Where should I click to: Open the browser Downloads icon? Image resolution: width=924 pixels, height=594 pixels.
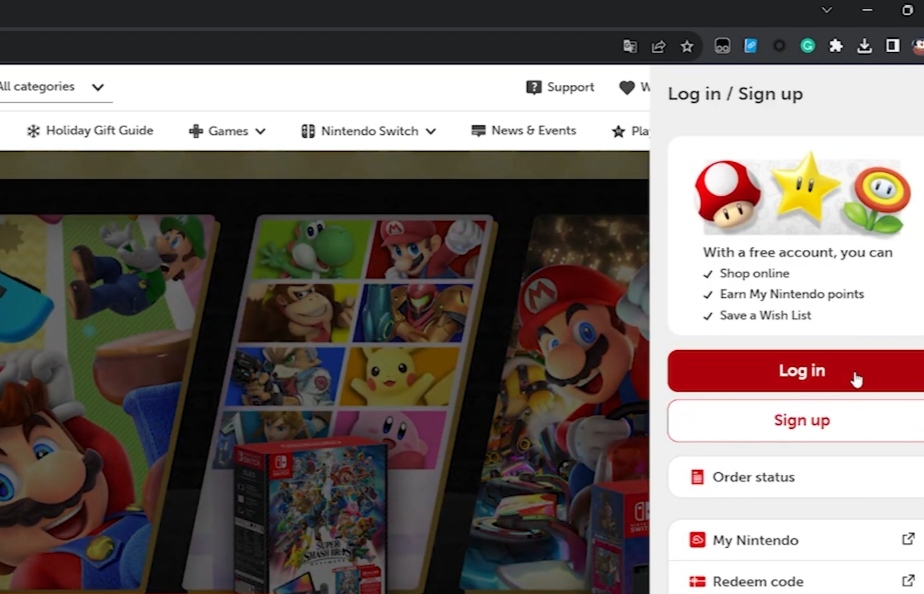(864, 46)
